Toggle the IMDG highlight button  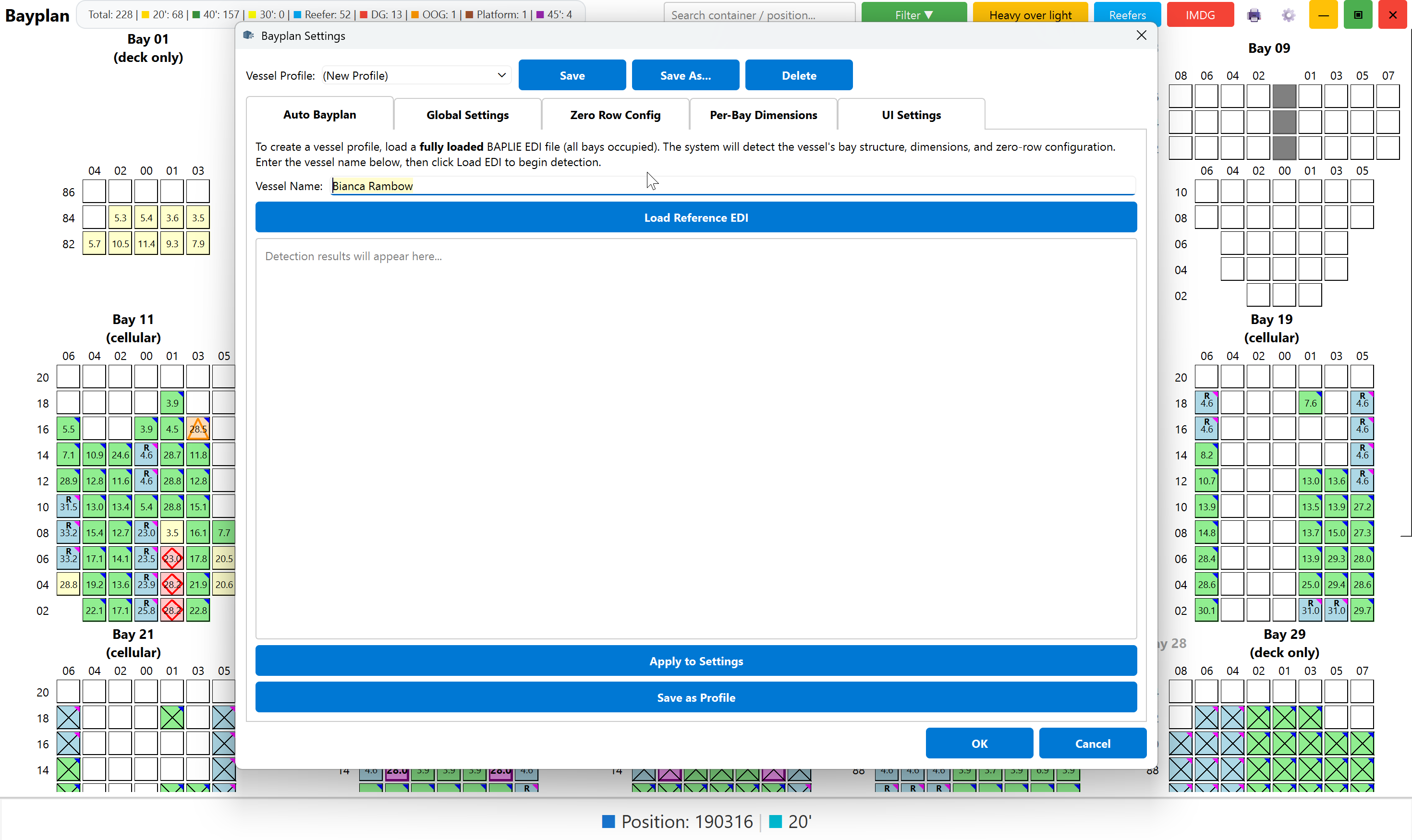[x=1200, y=15]
